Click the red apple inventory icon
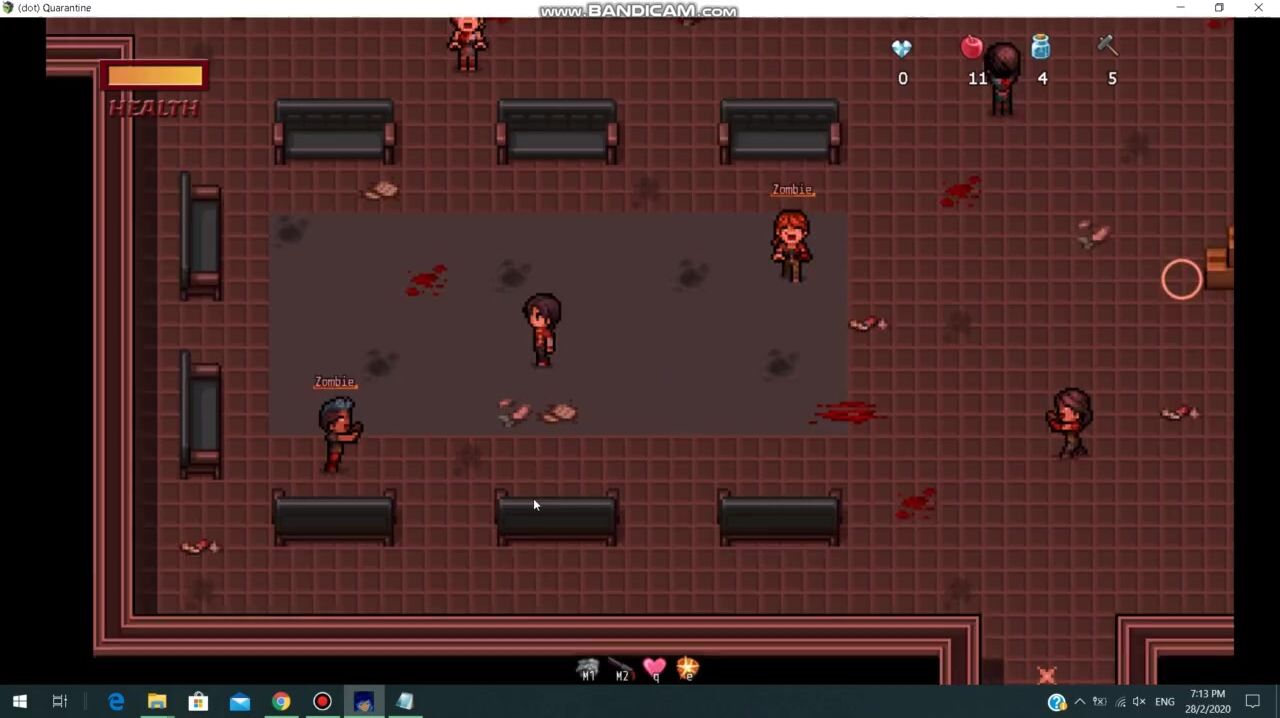1280x718 pixels. (x=971, y=48)
